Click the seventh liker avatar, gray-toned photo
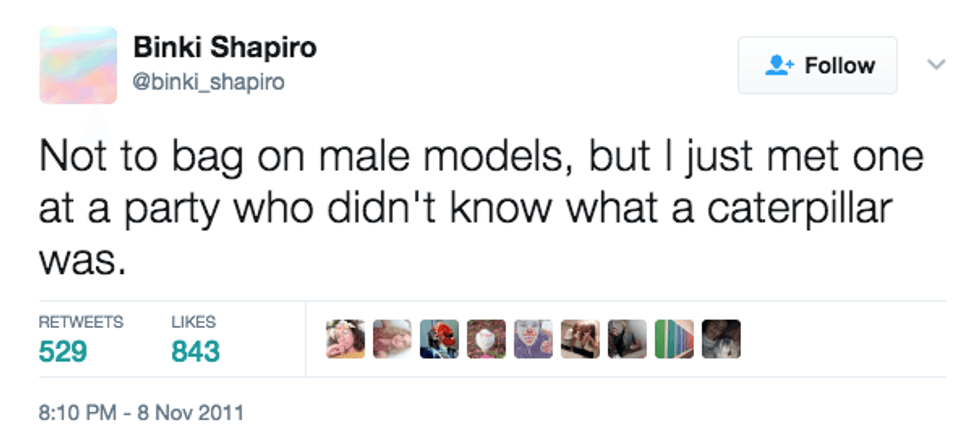The width and height of the screenshot is (980, 434). (627, 340)
